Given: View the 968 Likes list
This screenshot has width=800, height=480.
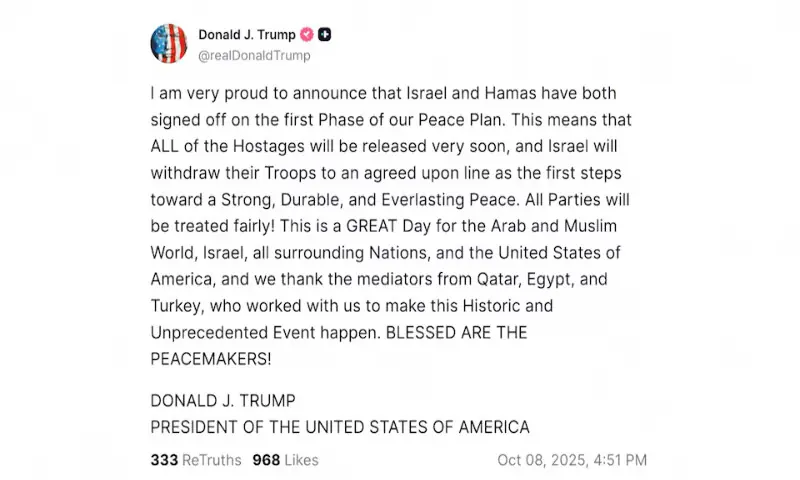Looking at the screenshot, I should click(x=285, y=460).
